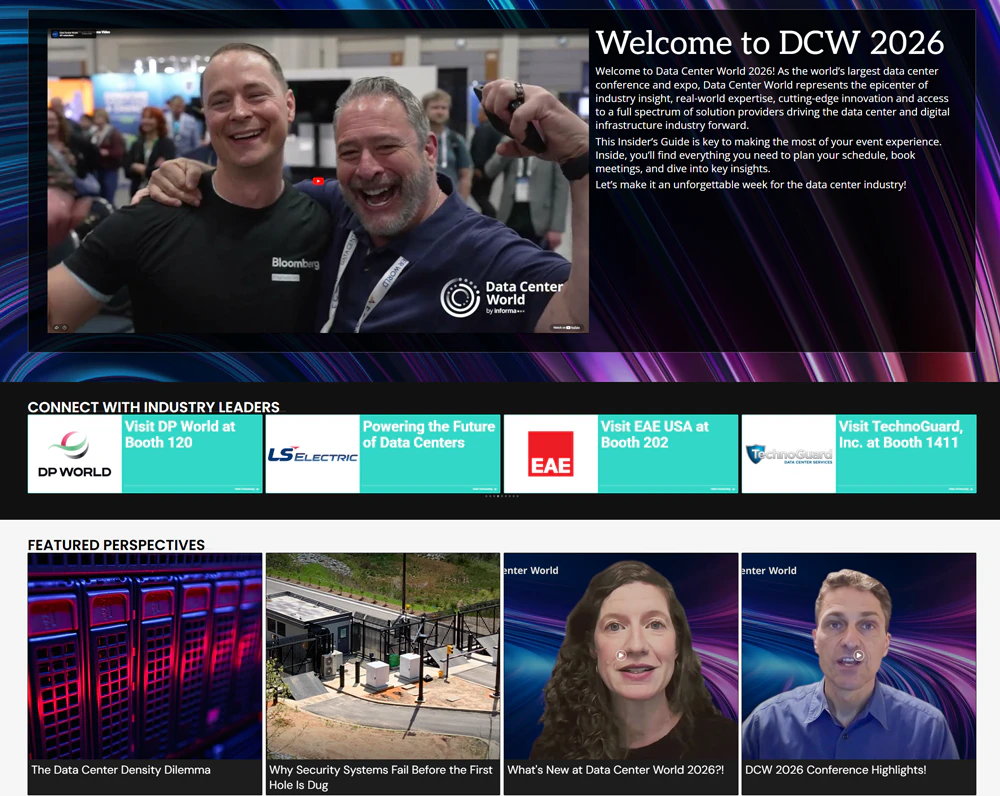The width and height of the screenshot is (1000, 796).
Task: Click the last carousel navigation dot
Action: click(518, 496)
